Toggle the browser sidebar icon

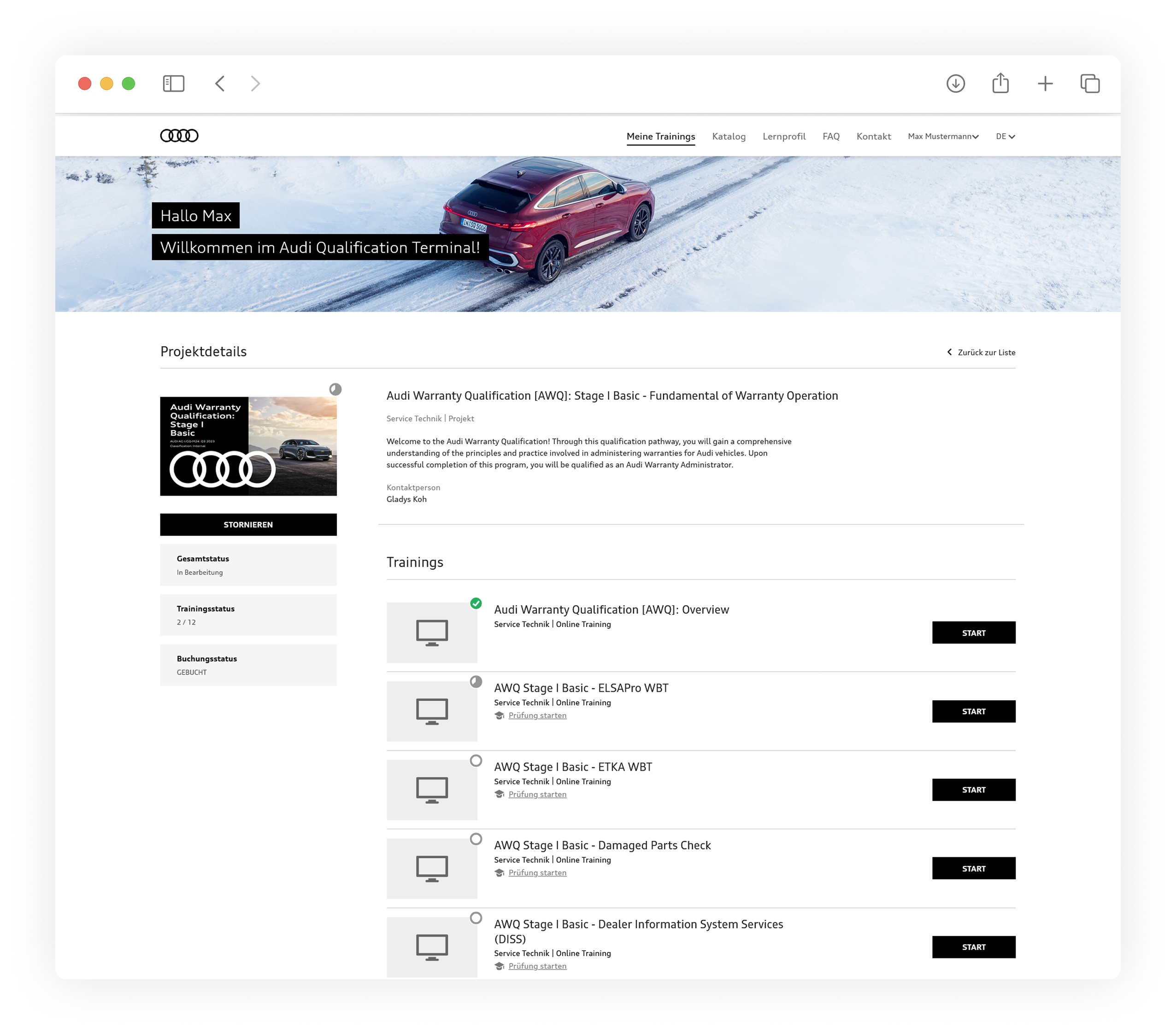point(173,84)
